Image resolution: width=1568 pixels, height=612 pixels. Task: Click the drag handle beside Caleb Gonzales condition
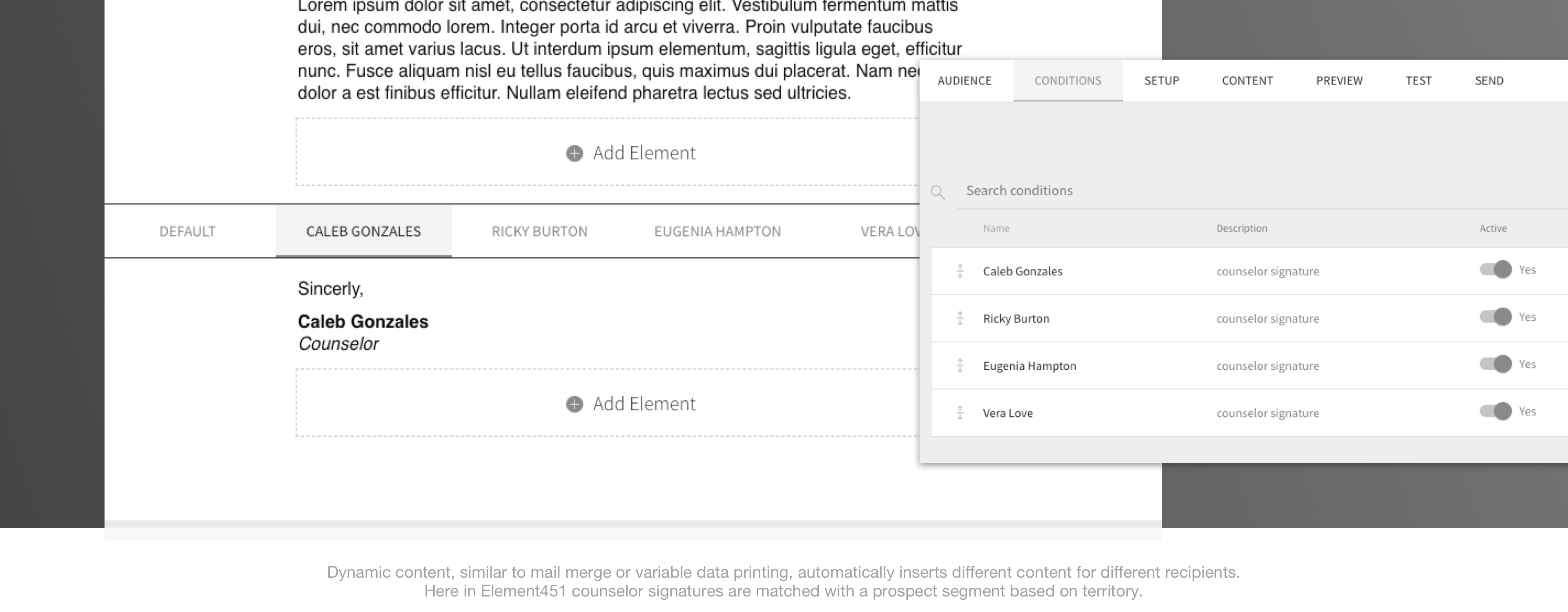pyautogui.click(x=959, y=271)
